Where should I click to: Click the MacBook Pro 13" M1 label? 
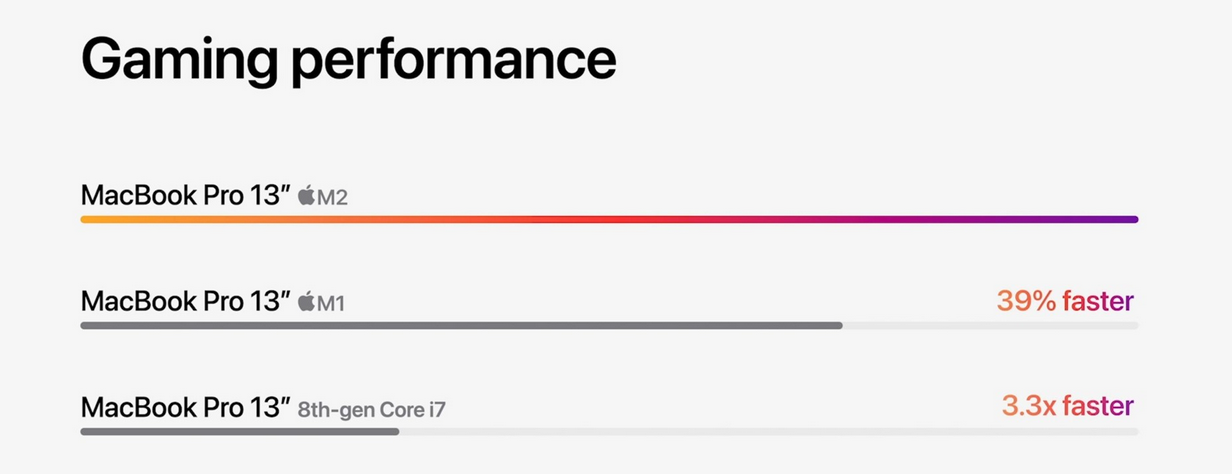tap(213, 301)
